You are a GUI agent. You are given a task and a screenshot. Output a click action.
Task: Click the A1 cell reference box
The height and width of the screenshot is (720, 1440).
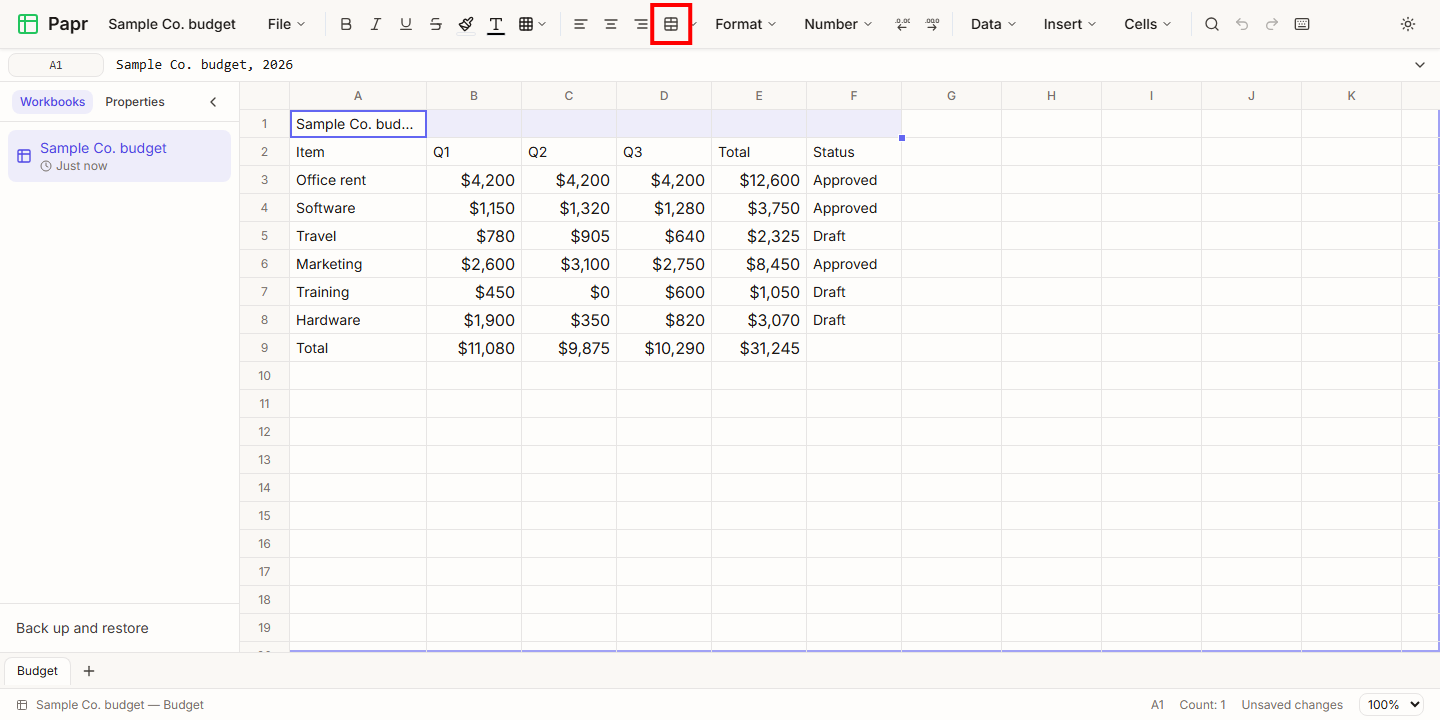56,65
